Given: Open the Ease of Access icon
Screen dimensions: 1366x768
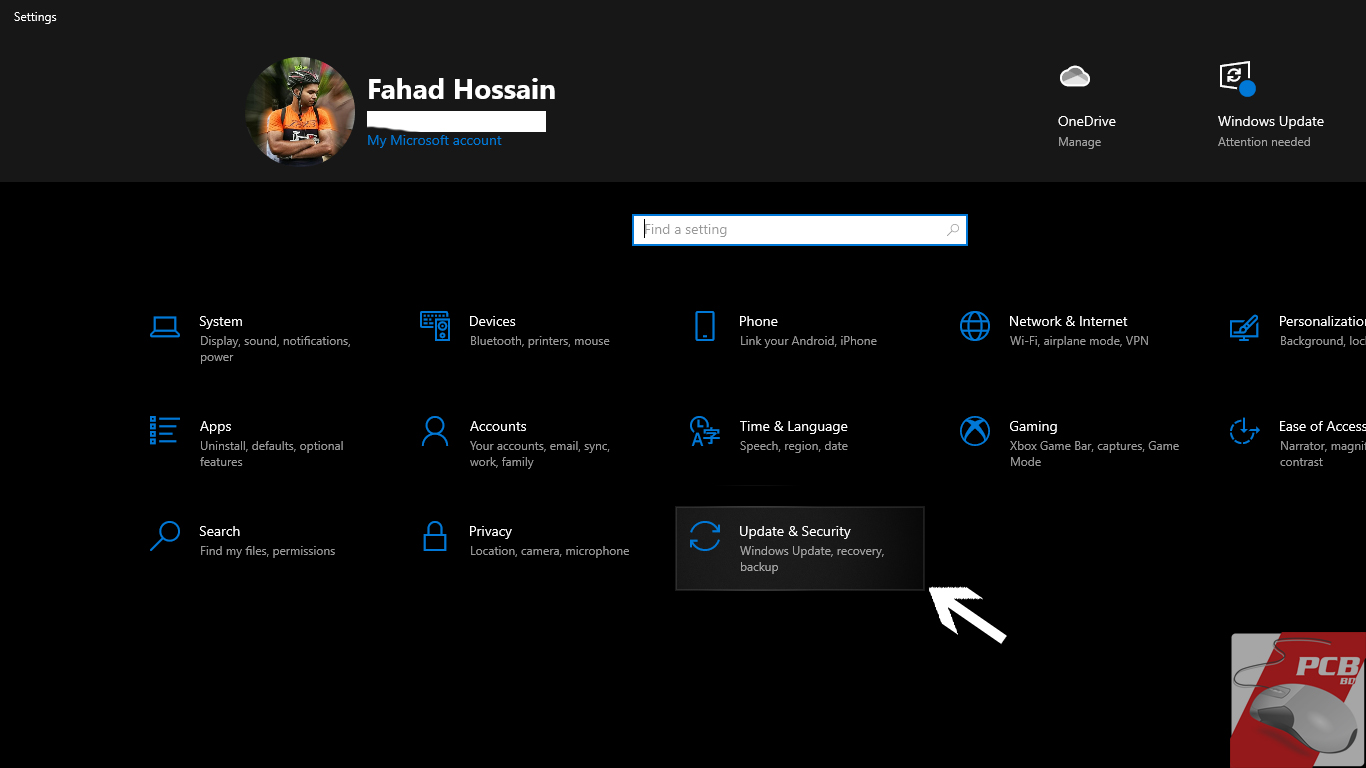Looking at the screenshot, I should pyautogui.click(x=1244, y=431).
